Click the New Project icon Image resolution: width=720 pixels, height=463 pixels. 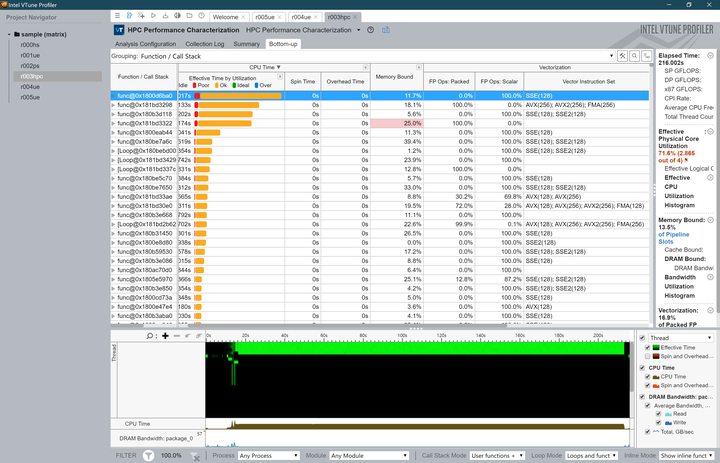141,16
